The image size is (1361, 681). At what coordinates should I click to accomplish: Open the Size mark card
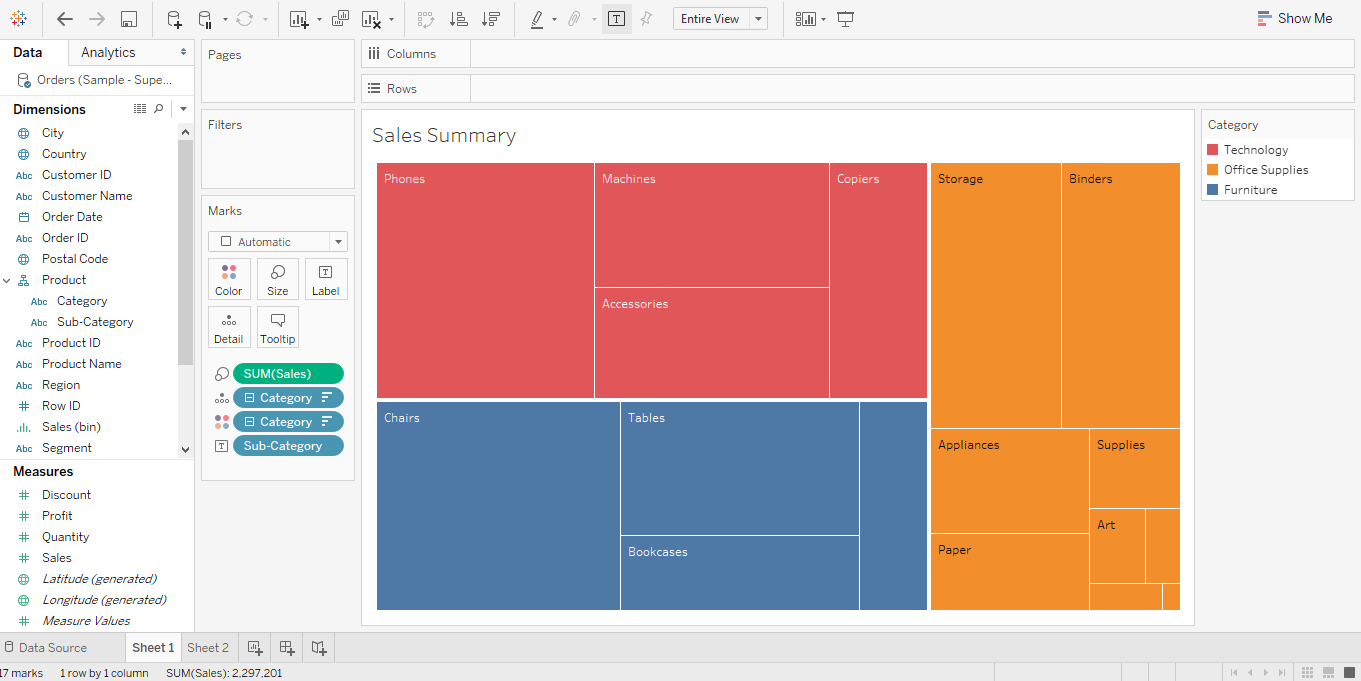(x=277, y=279)
